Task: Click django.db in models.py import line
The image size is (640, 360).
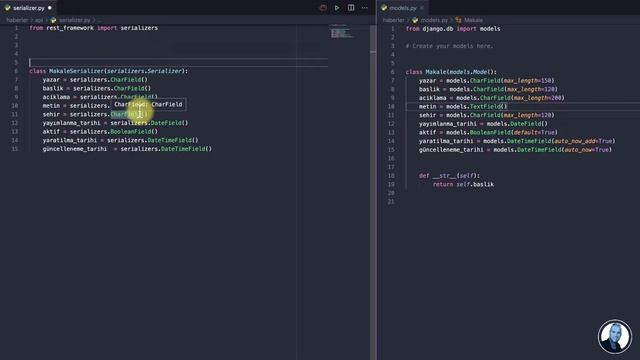Action: click(438, 29)
